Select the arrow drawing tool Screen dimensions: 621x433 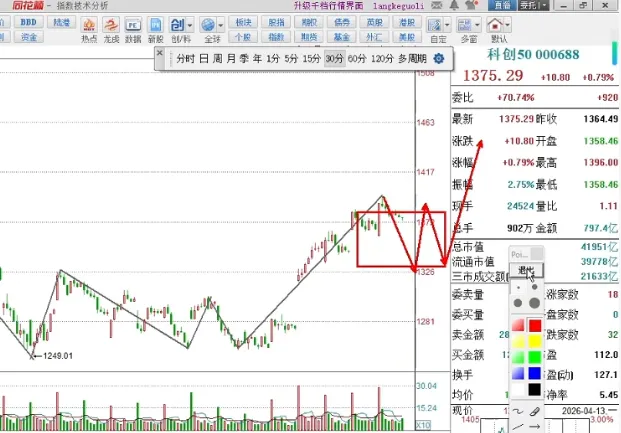[535, 427]
